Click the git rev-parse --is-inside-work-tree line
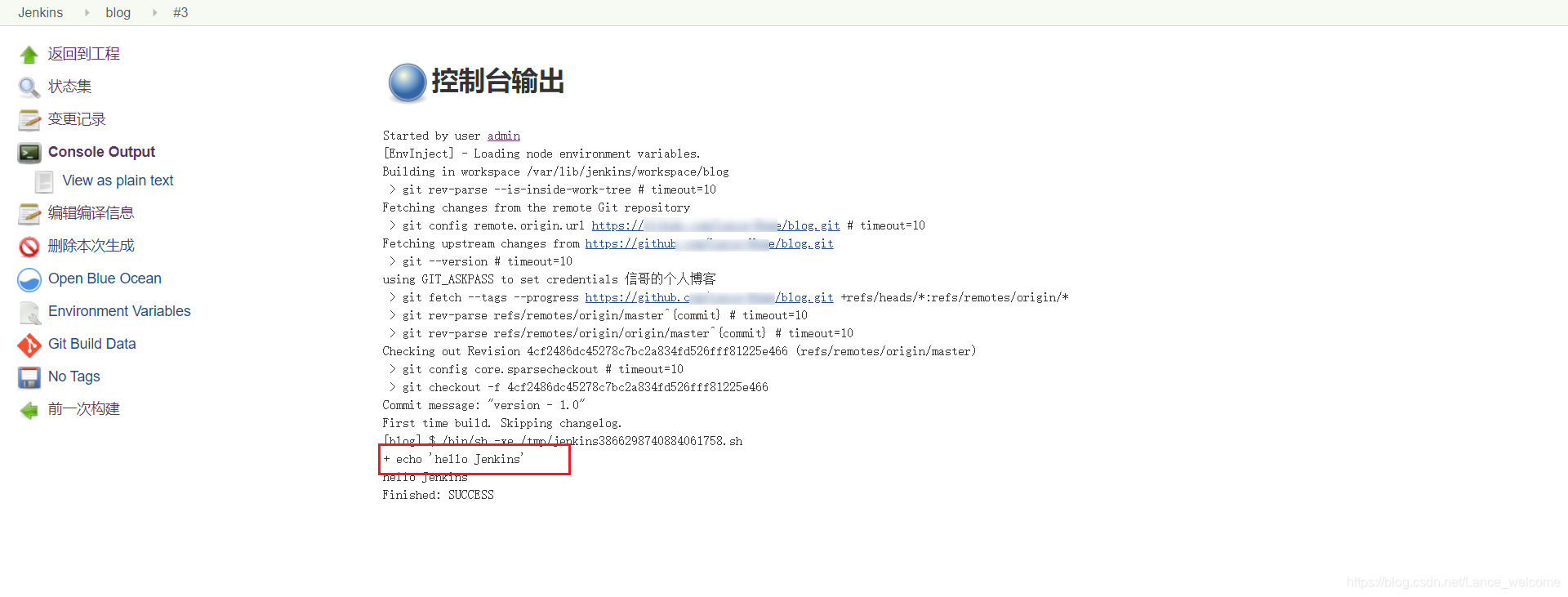Image resolution: width=1568 pixels, height=597 pixels. [x=553, y=189]
